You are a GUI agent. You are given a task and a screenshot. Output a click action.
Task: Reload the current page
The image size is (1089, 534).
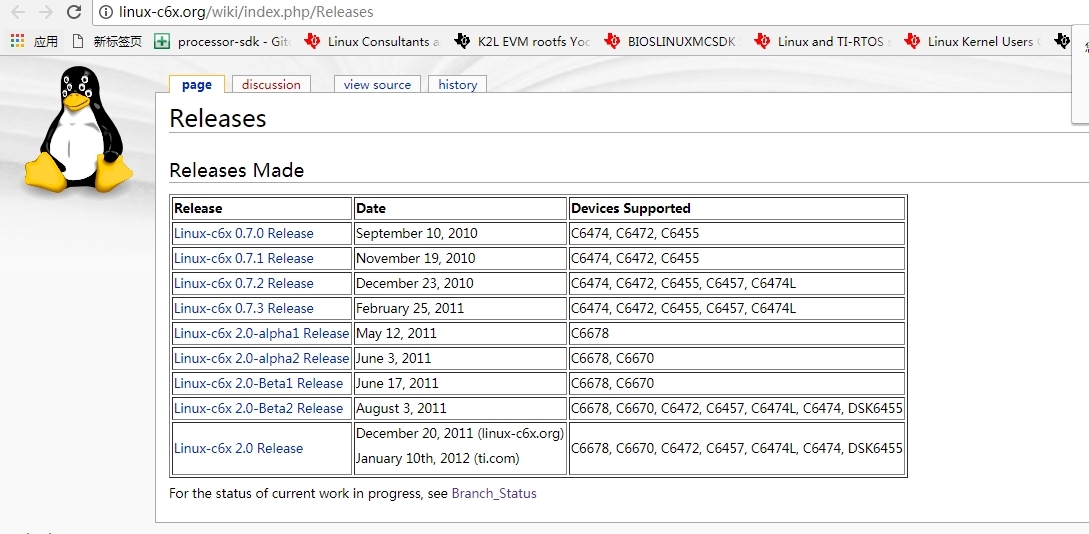click(73, 12)
